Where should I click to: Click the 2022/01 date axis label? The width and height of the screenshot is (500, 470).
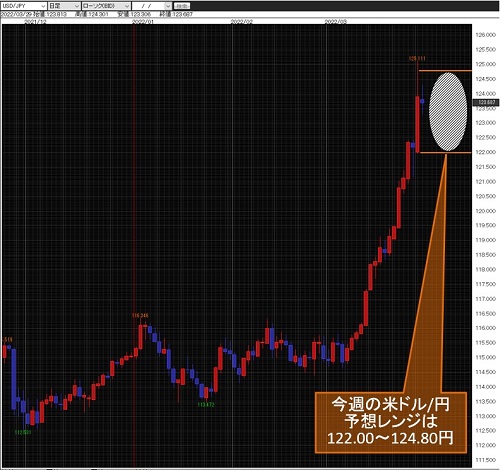[x=143, y=21]
